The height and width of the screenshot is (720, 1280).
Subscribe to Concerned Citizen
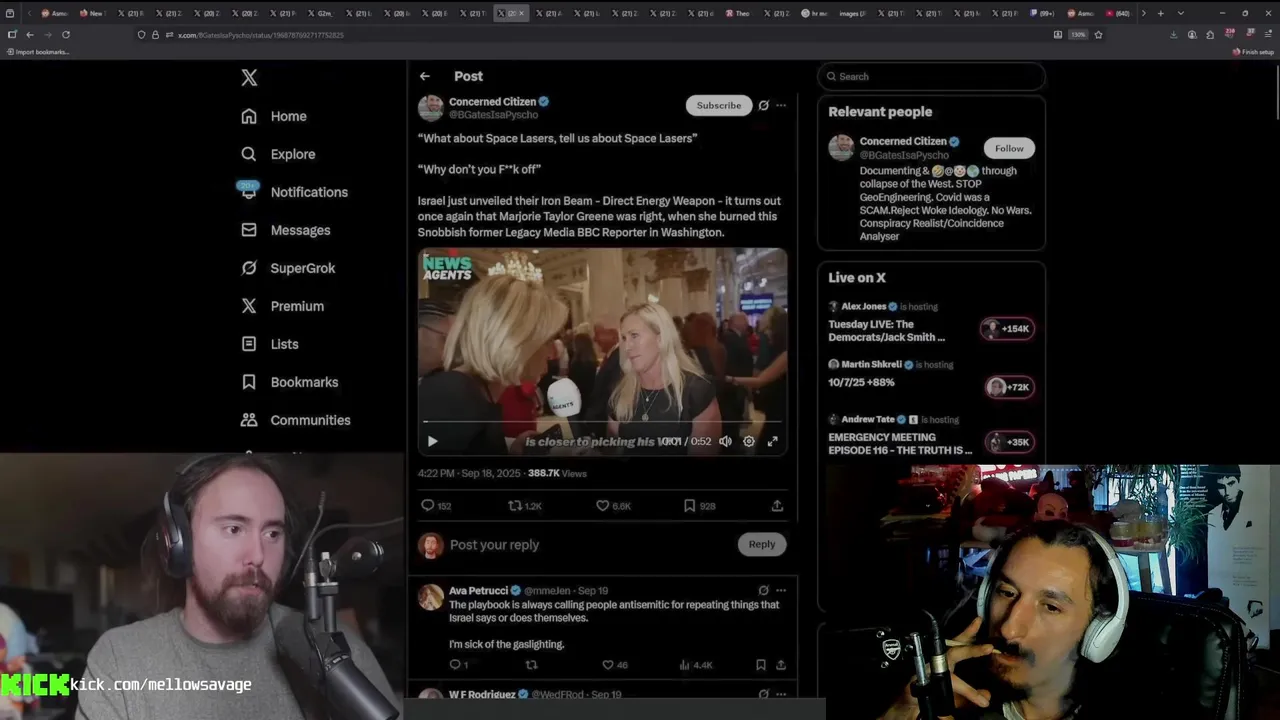[x=719, y=105]
